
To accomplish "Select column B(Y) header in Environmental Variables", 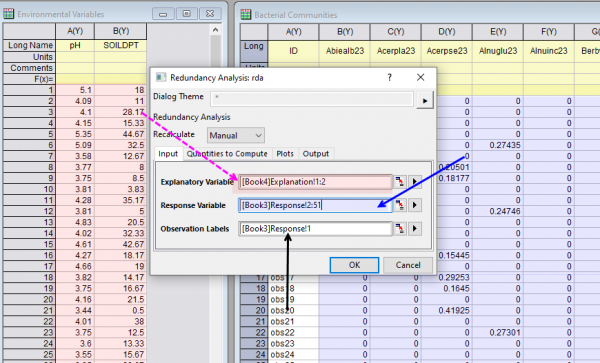I will [x=121, y=31].
